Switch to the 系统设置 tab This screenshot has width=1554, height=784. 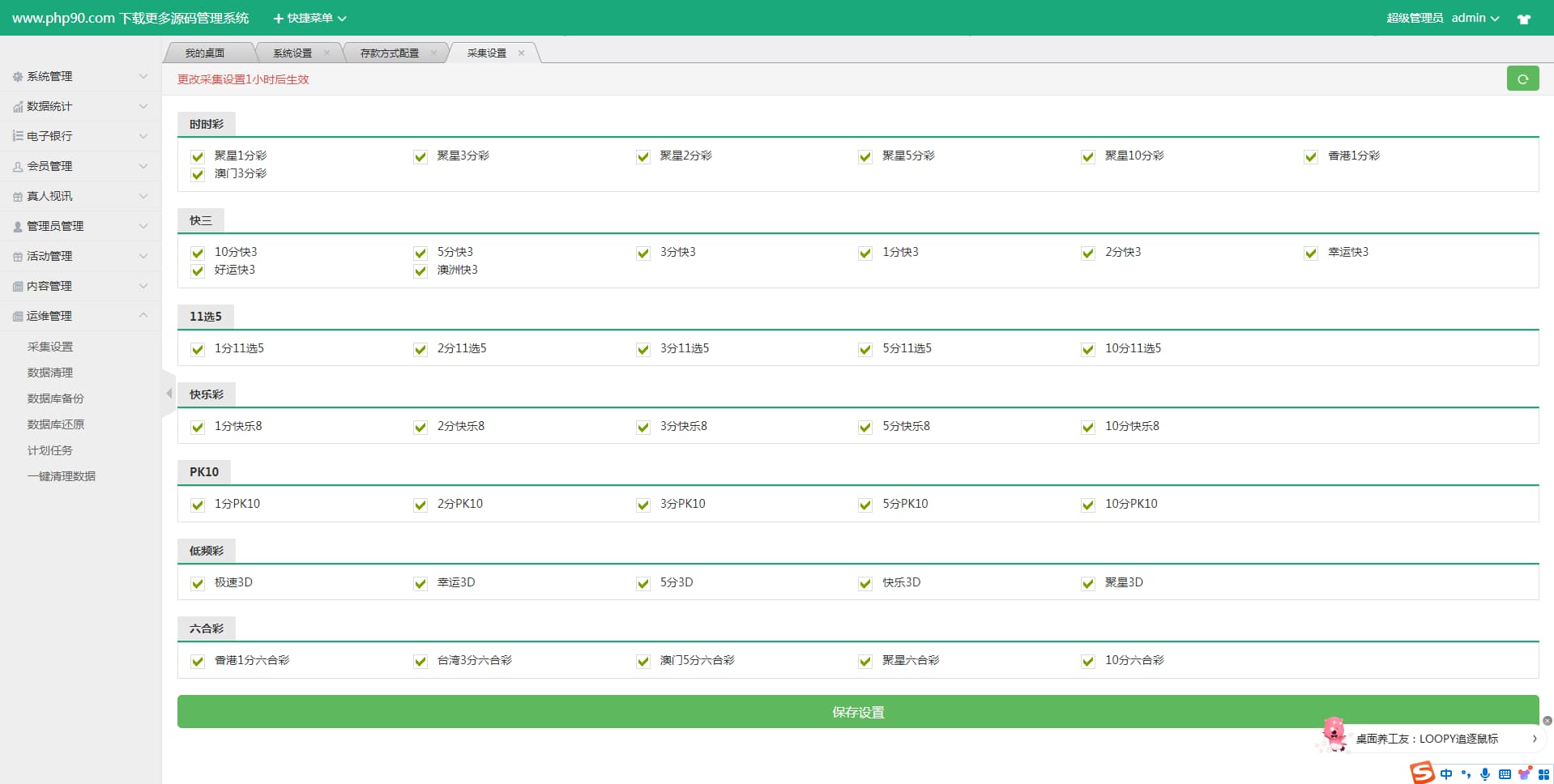(292, 53)
